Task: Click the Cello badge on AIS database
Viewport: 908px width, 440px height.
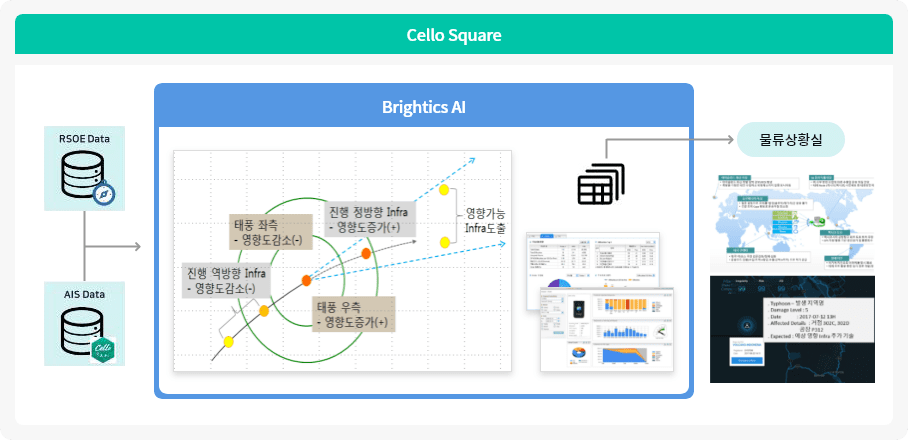Action: tap(103, 350)
